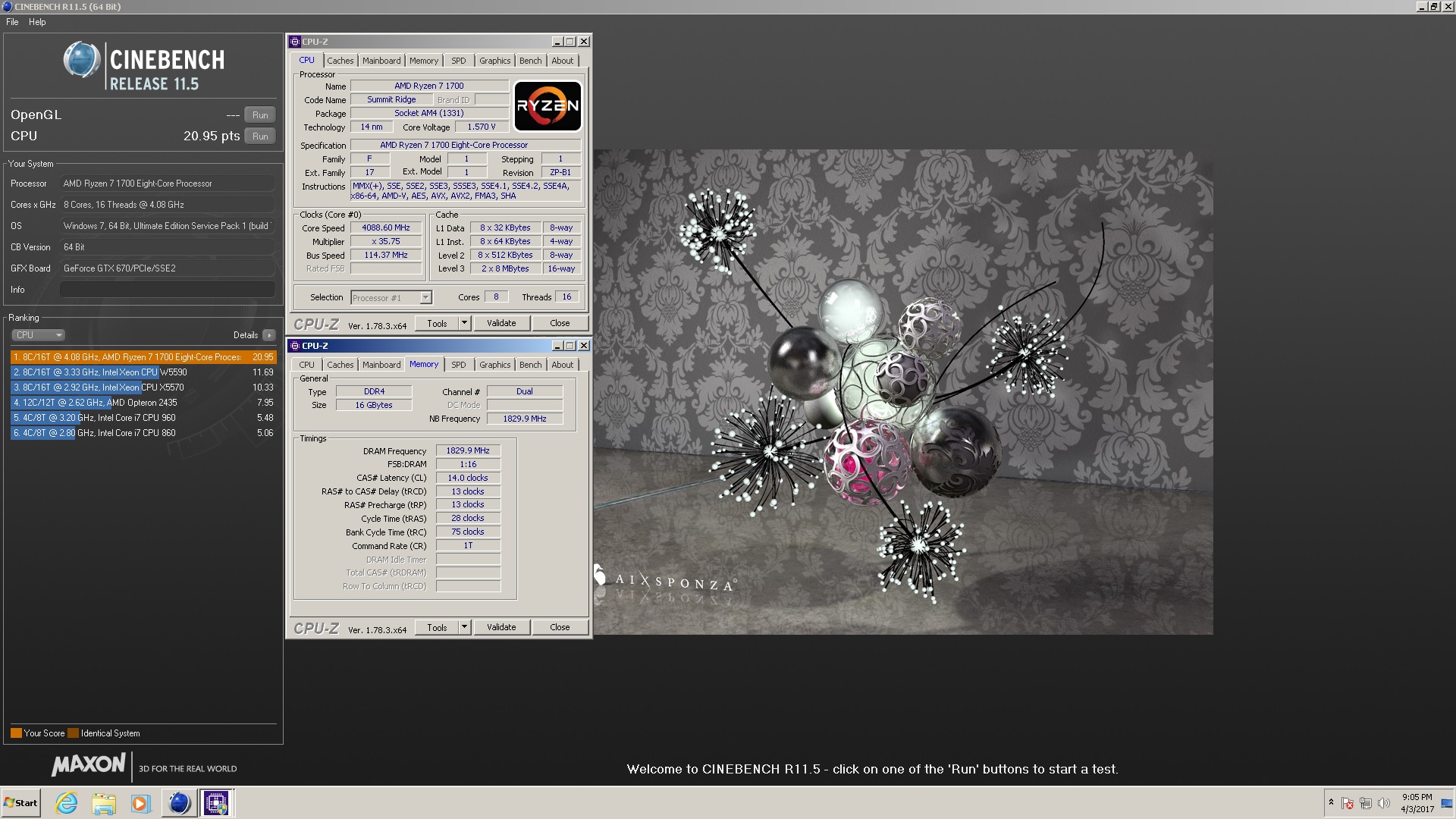Click Close button in upper CPU-Z window

pyautogui.click(x=560, y=324)
